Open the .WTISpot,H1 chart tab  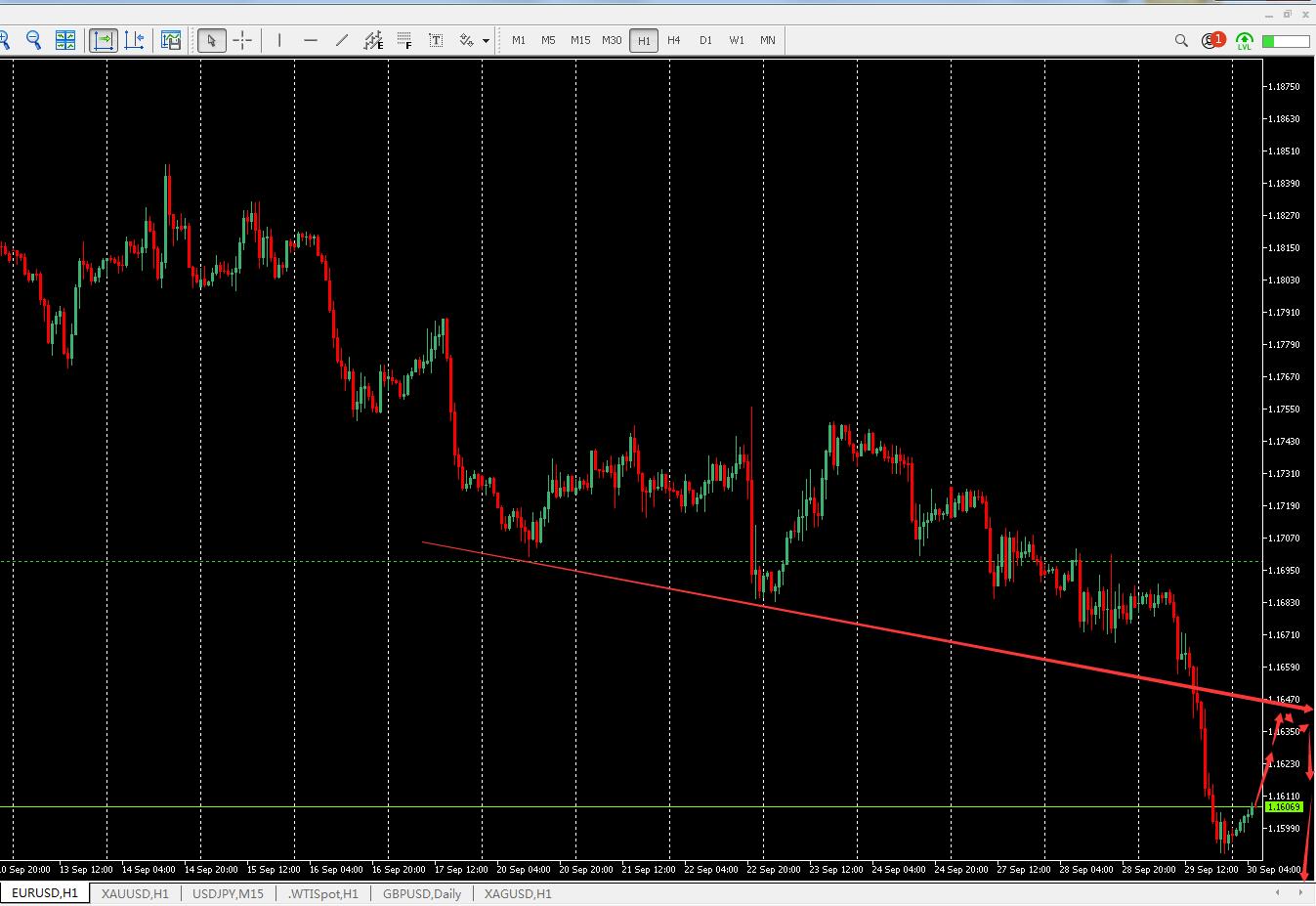click(322, 893)
